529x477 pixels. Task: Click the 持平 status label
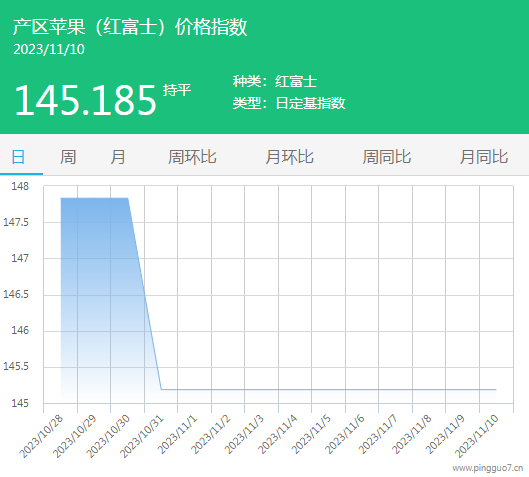pos(177,90)
